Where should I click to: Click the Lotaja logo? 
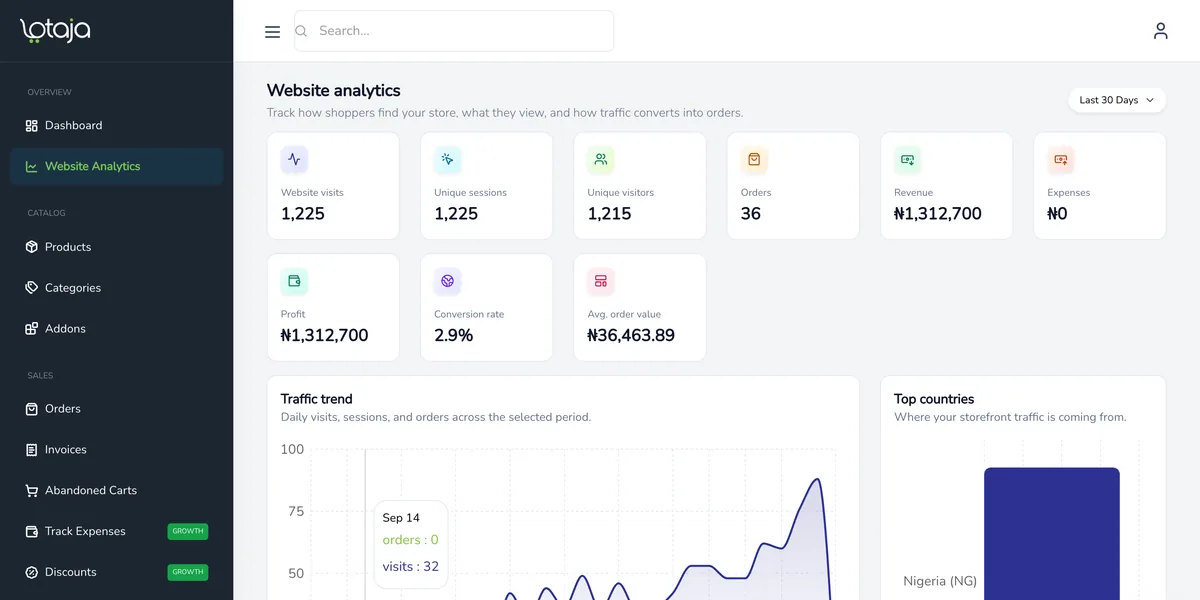pos(55,31)
